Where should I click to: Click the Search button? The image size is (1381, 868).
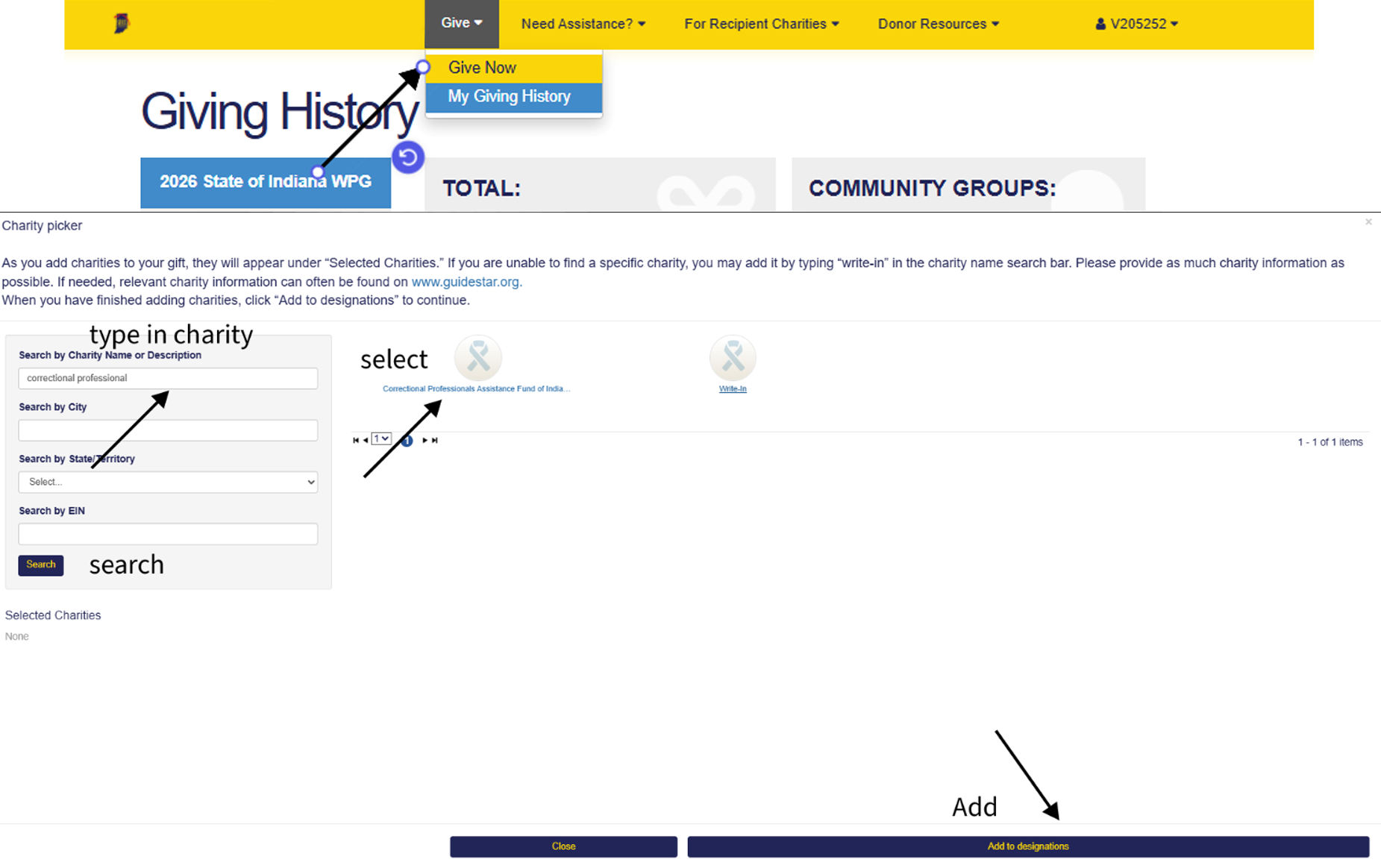[41, 564]
